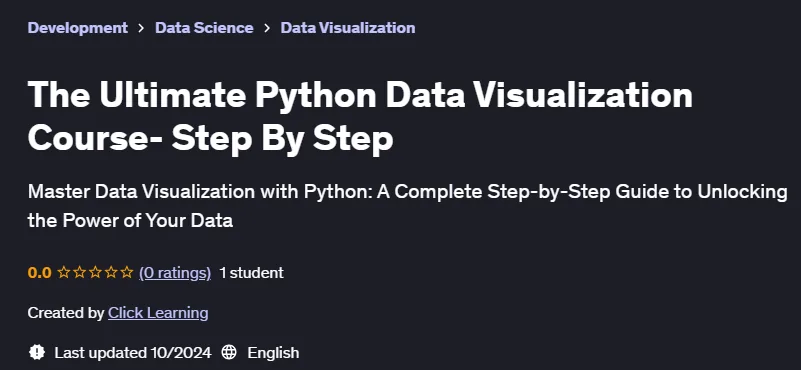Image resolution: width=801 pixels, height=370 pixels.
Task: Click the fifth rating star
Action: [x=127, y=272]
